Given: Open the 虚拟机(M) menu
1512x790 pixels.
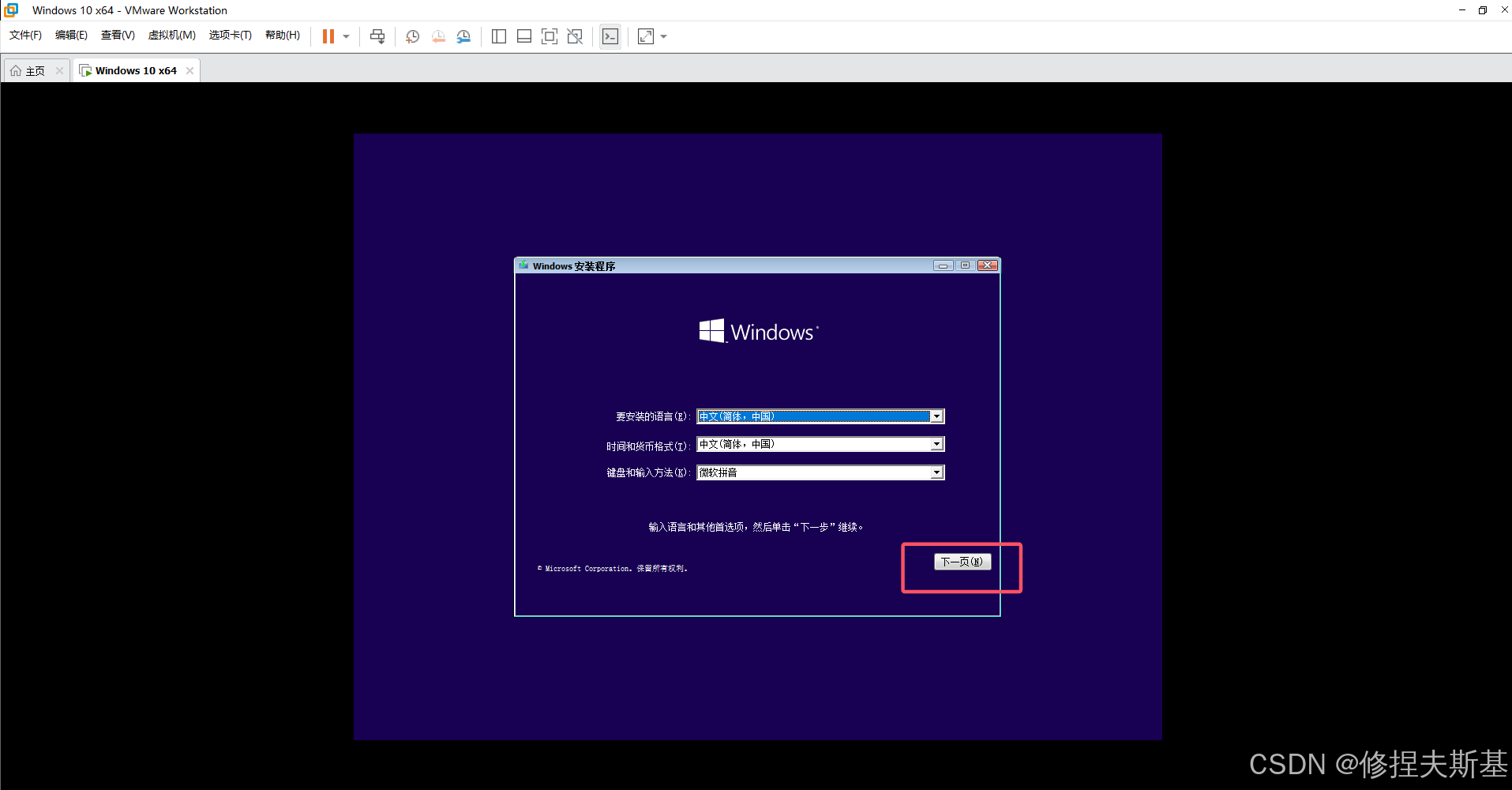Looking at the screenshot, I should pyautogui.click(x=172, y=35).
